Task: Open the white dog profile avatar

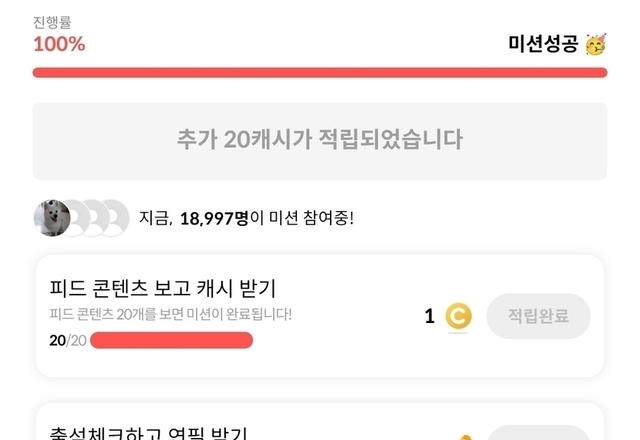Action: pyautogui.click(x=52, y=217)
